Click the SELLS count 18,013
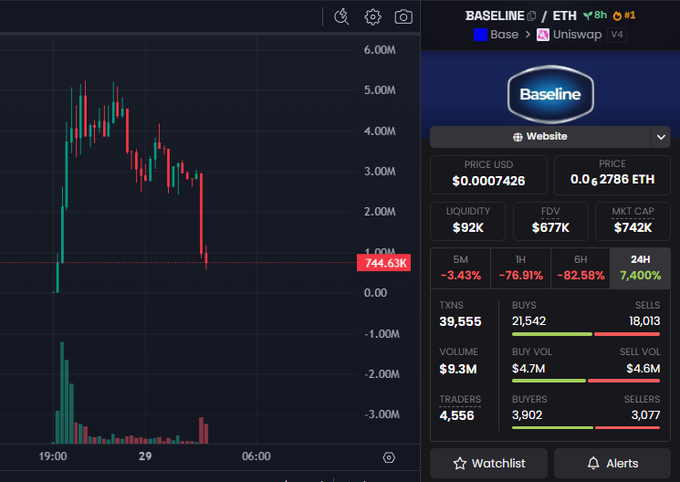This screenshot has height=482, width=680. coord(644,321)
